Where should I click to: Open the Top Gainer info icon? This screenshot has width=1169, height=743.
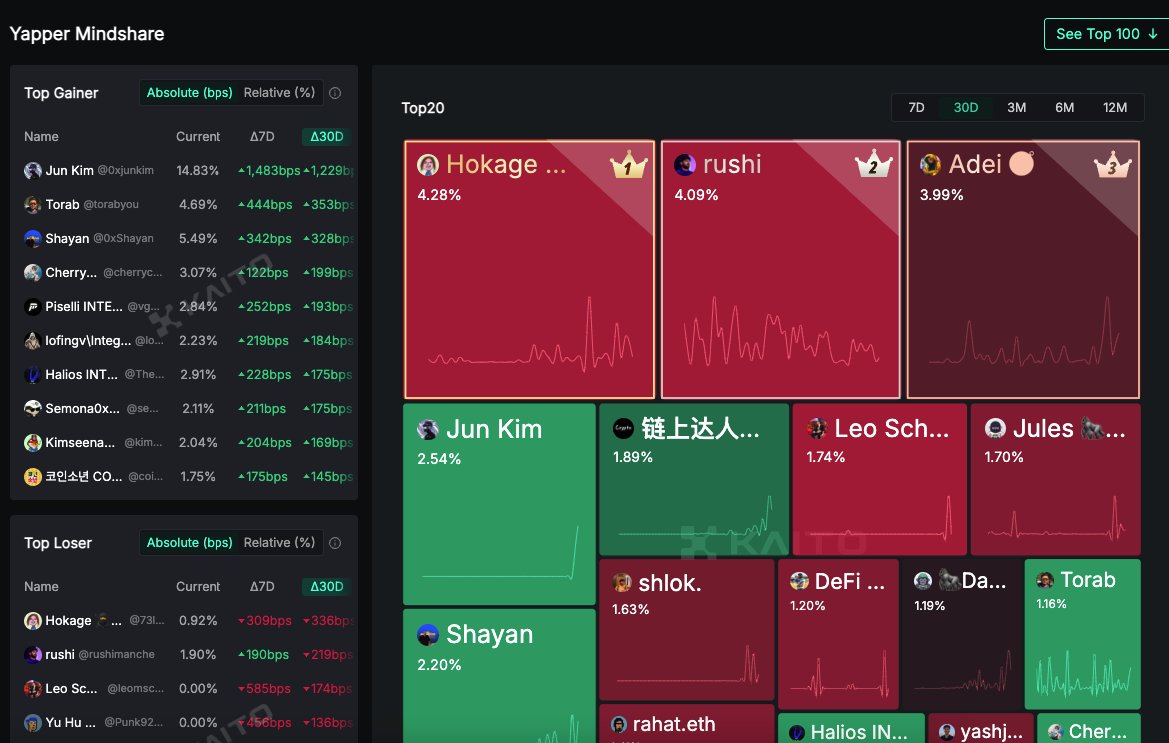coord(335,93)
